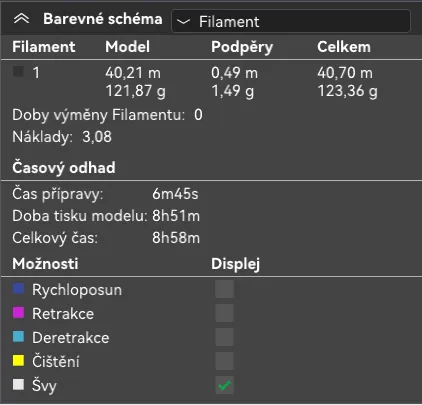Click the cyan Deretrakce color icon
Image resolution: width=422 pixels, height=405 pixels.
[18, 337]
